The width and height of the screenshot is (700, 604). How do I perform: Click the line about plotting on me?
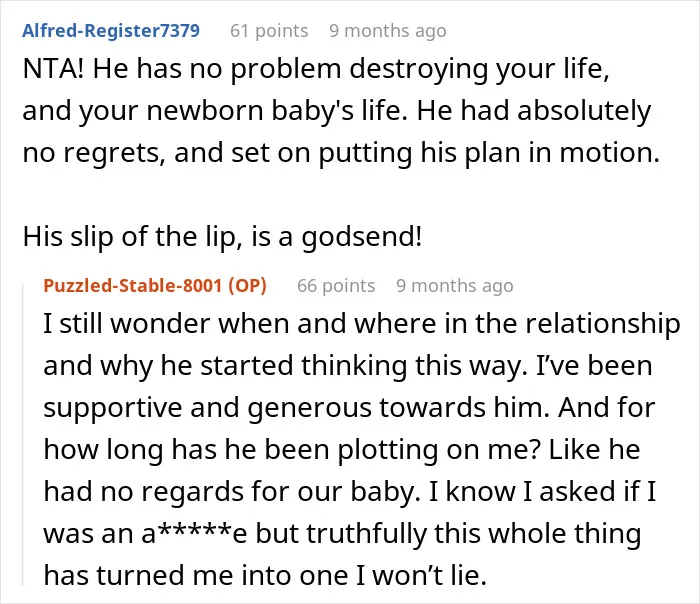pyautogui.click(x=342, y=450)
